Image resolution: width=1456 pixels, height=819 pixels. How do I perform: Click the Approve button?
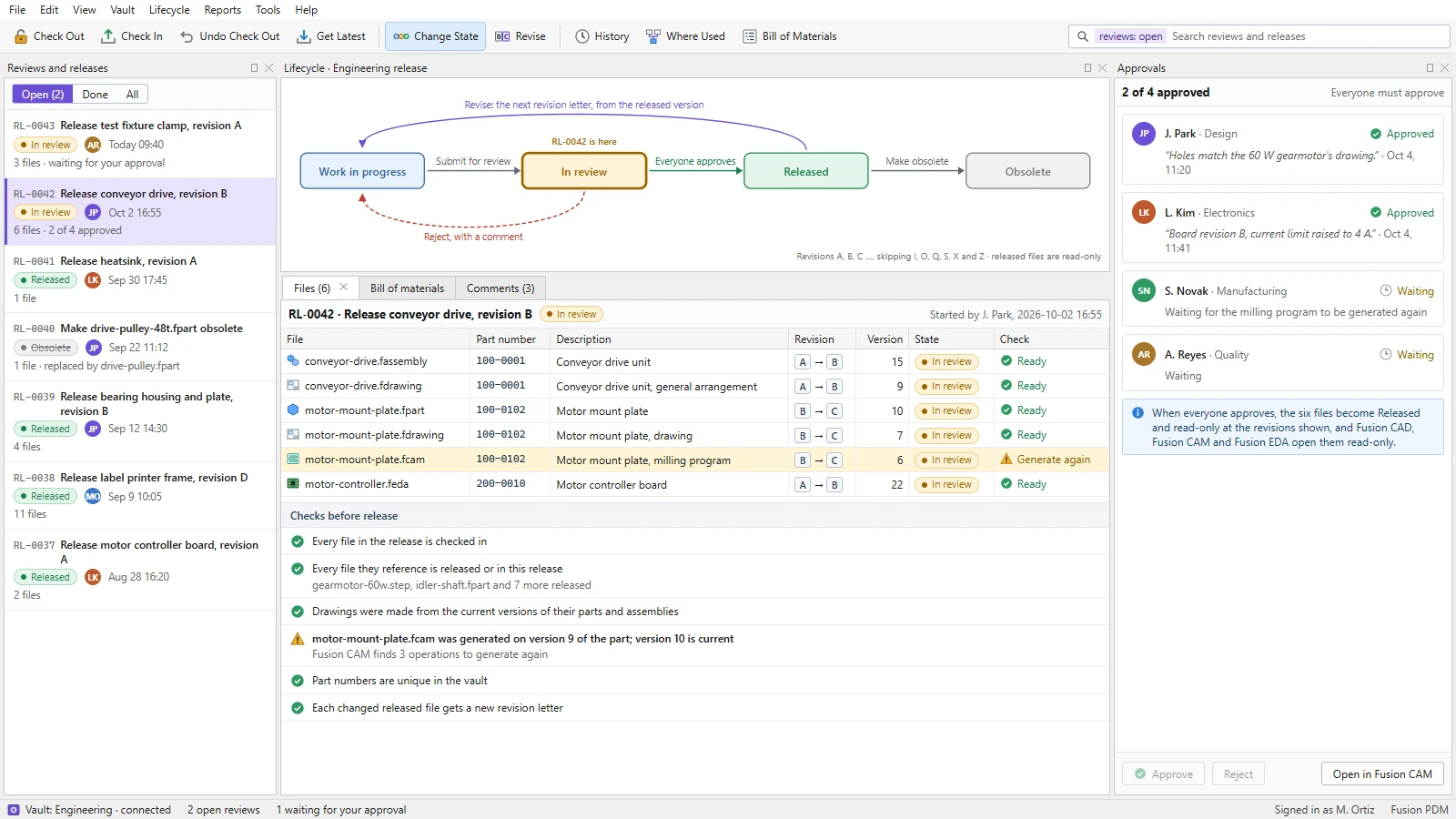click(1164, 774)
